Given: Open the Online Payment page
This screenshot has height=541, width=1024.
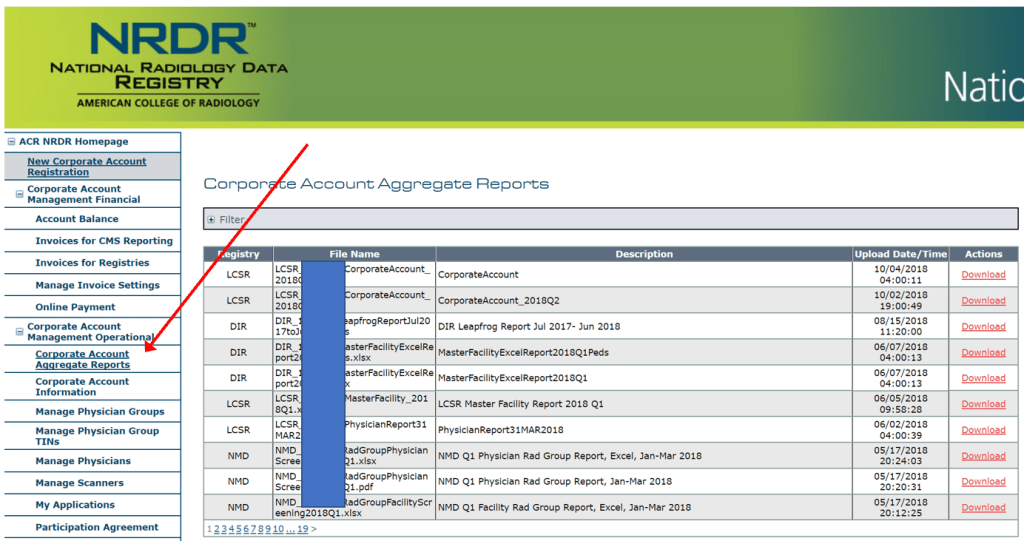Looking at the screenshot, I should pyautogui.click(x=75, y=307).
